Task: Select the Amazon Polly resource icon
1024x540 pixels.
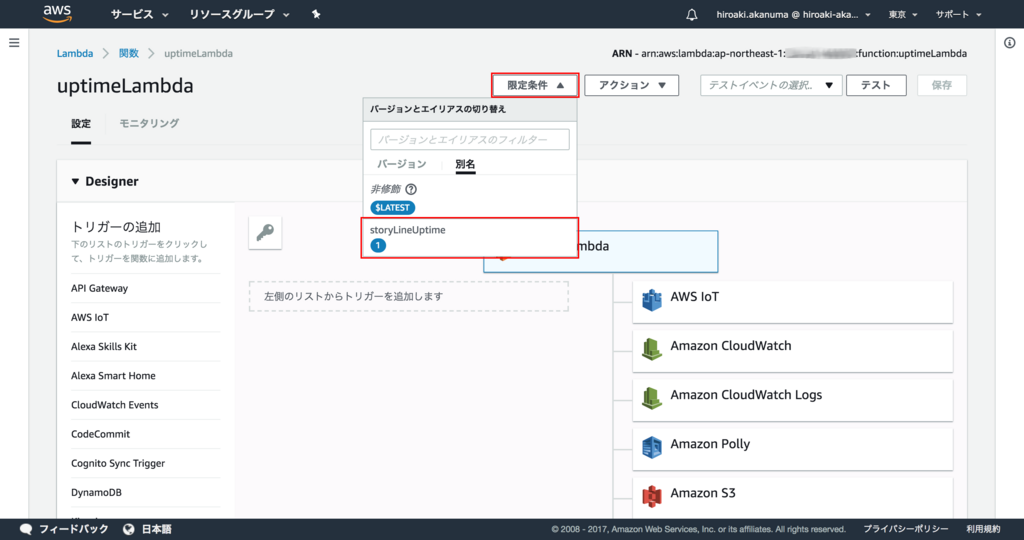Action: [652, 447]
